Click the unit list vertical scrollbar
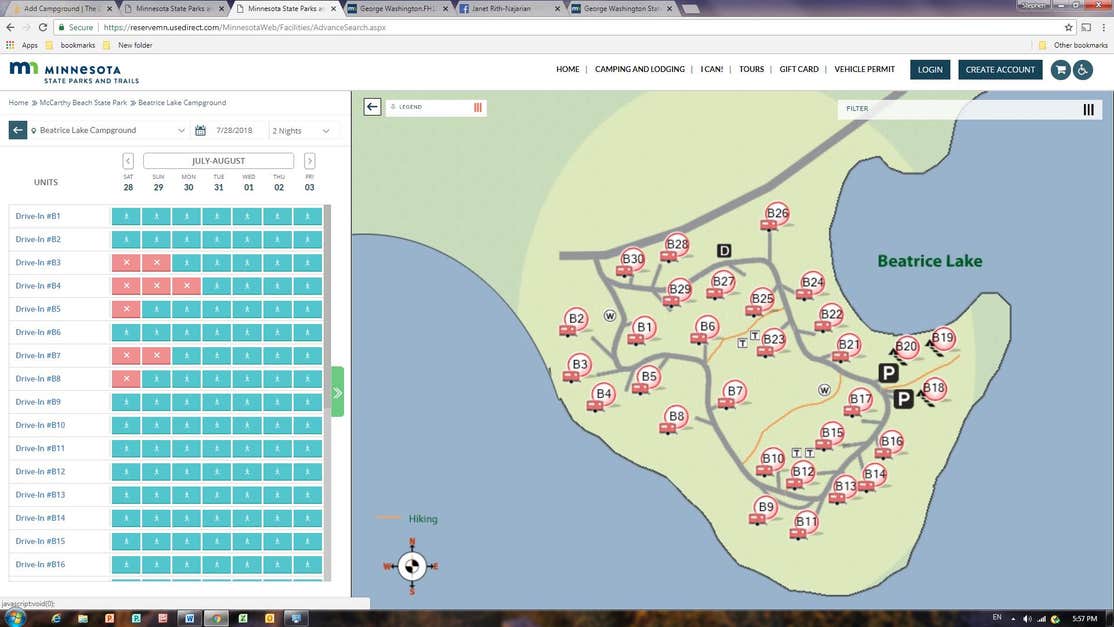 coord(327,390)
